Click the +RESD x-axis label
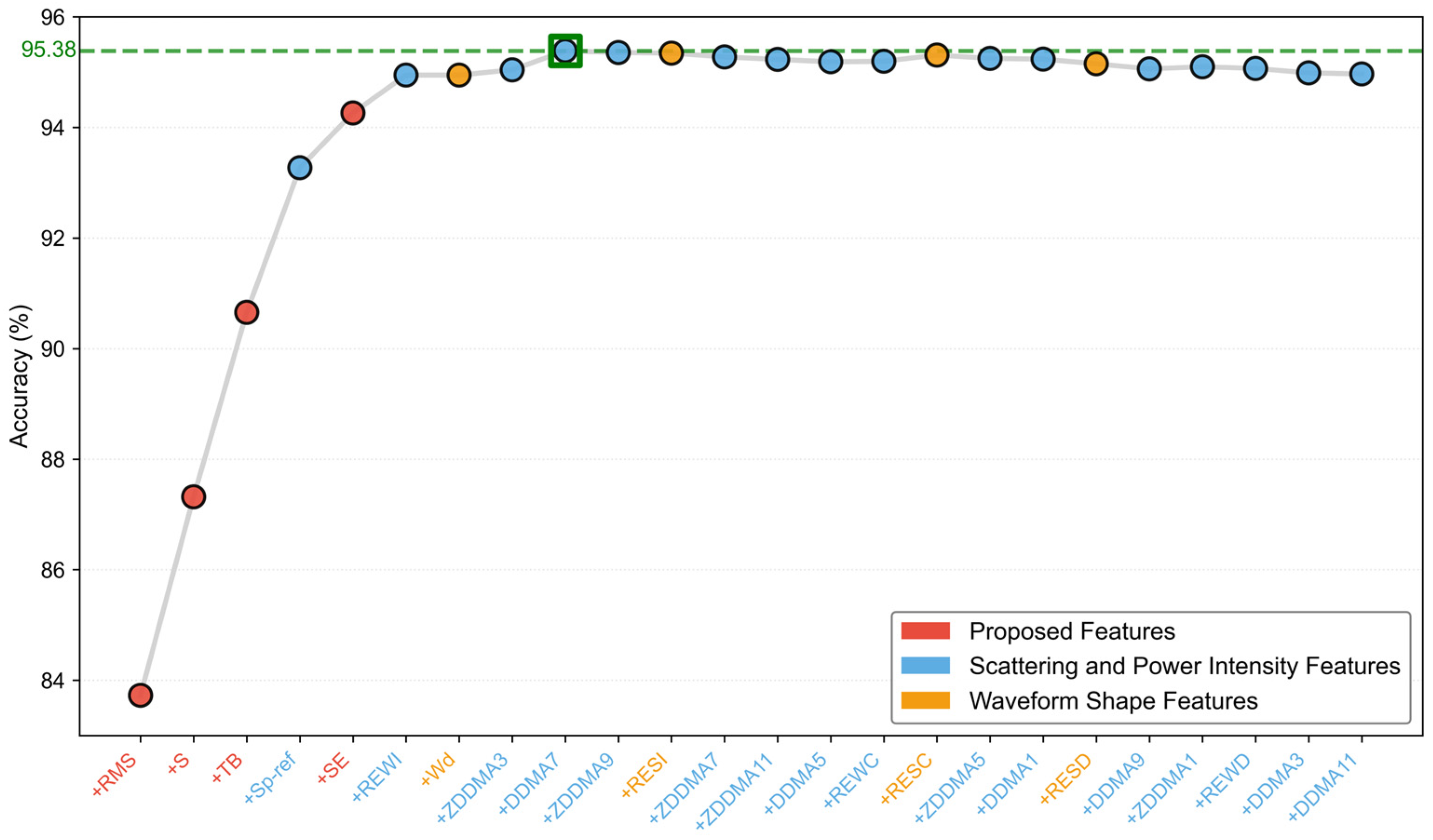 pos(1066,779)
